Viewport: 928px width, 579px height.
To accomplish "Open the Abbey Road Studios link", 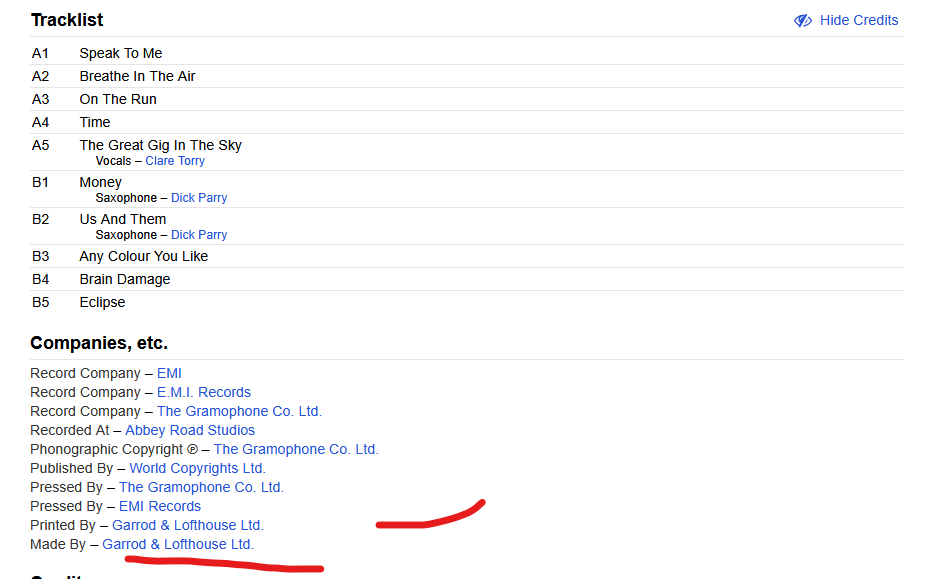I will (190, 430).
